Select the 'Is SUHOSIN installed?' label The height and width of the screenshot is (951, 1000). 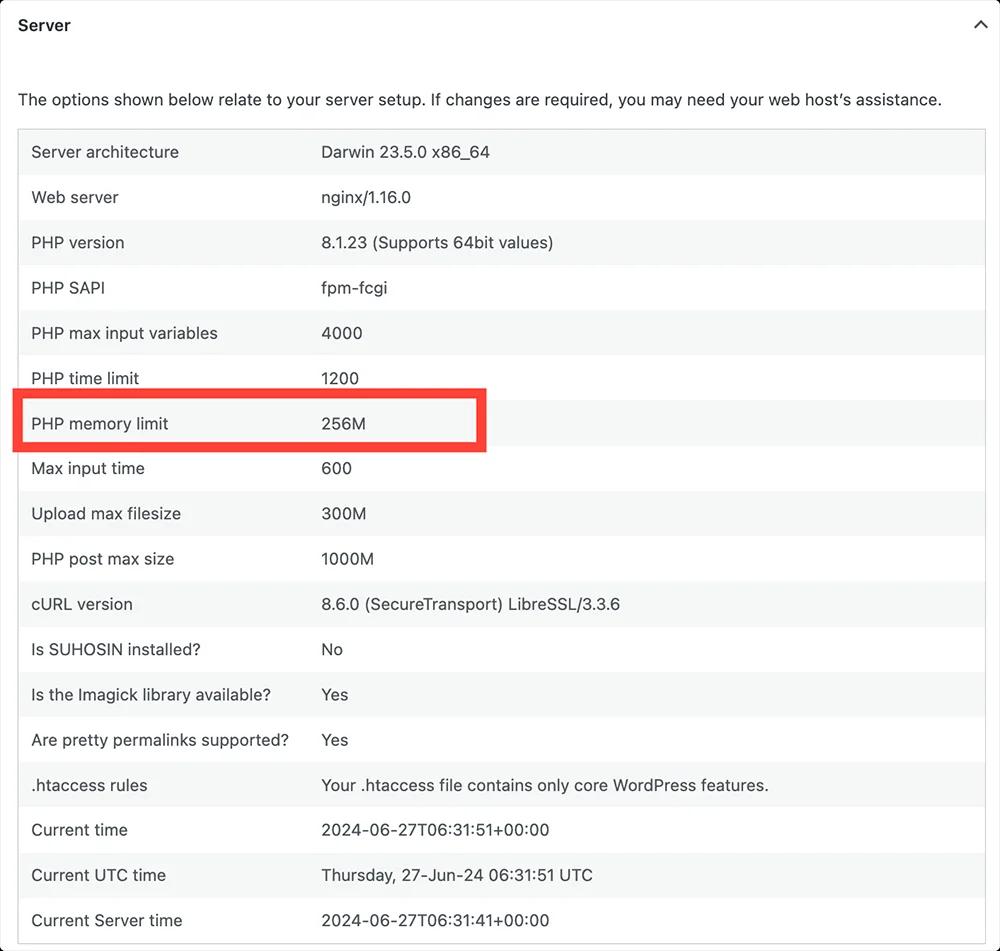pyautogui.click(x=115, y=650)
